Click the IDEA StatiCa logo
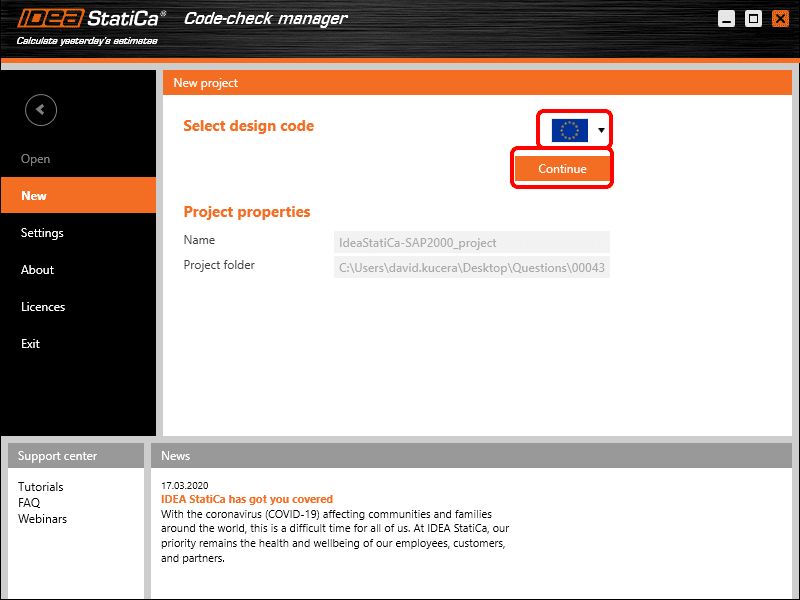The image size is (800, 600). click(x=91, y=19)
